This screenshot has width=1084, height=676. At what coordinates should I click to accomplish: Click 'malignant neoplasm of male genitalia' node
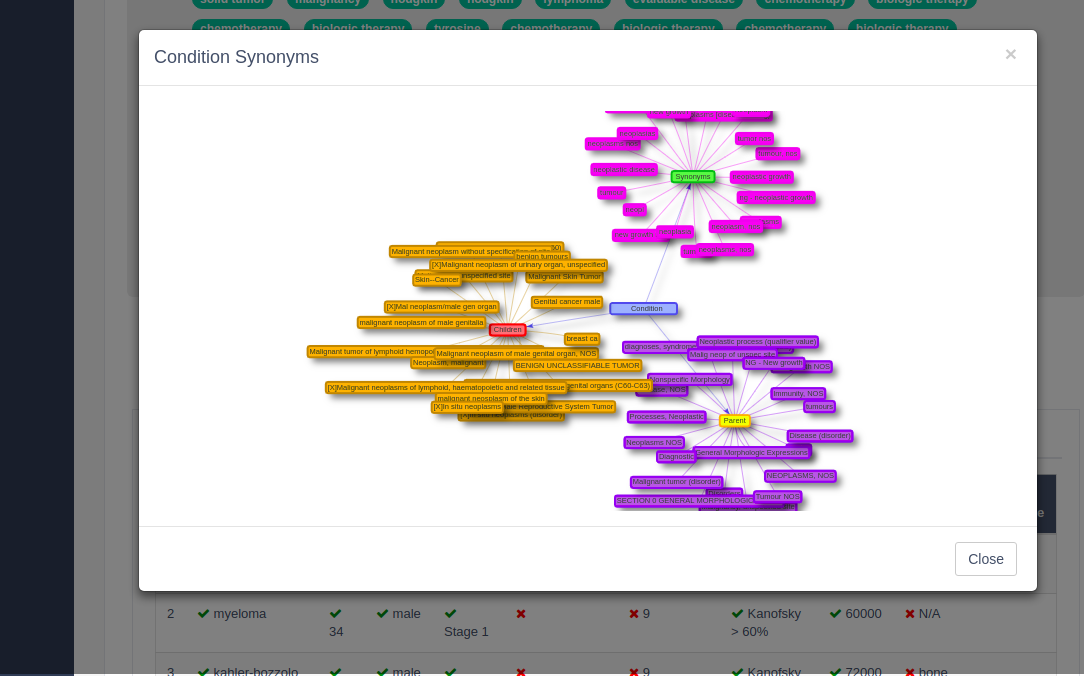click(x=421, y=322)
